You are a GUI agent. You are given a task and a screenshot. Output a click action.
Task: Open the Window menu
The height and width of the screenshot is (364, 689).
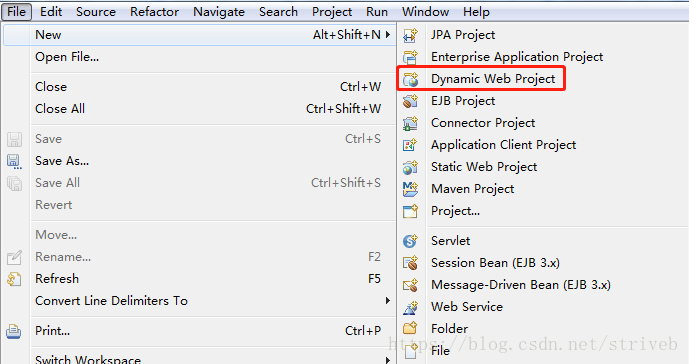click(x=425, y=12)
